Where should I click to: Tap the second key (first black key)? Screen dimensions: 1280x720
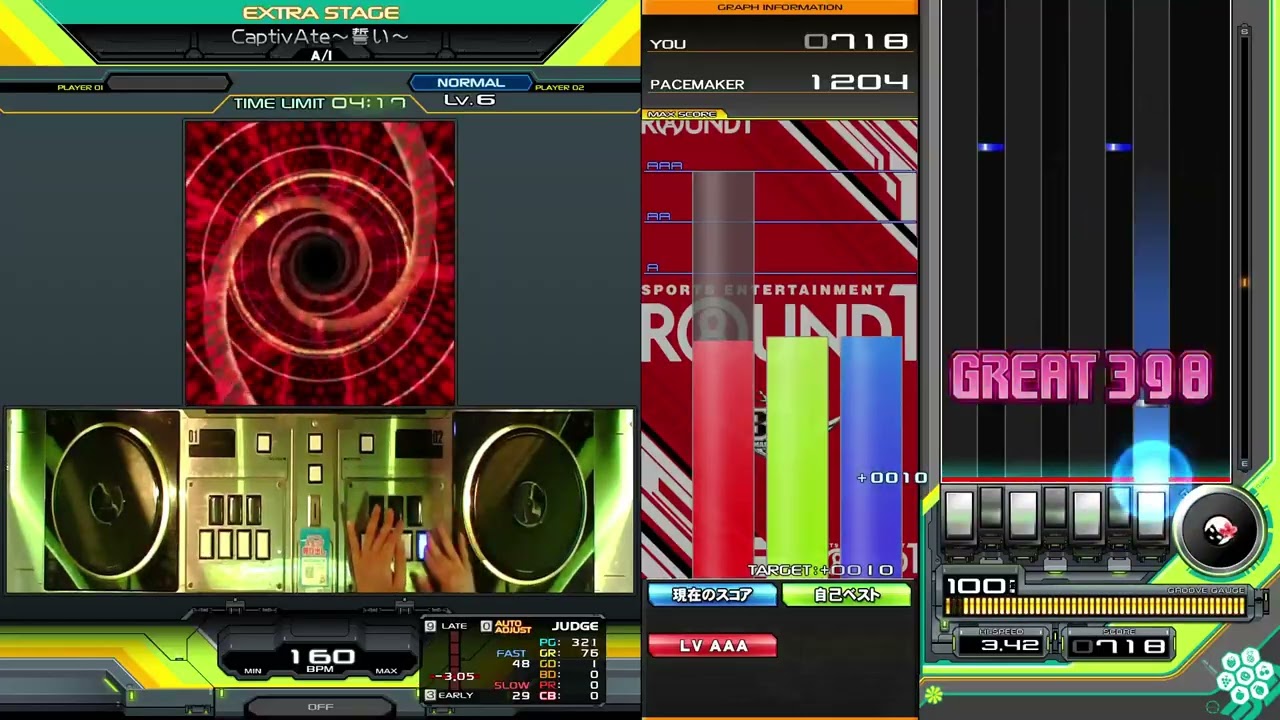(x=991, y=509)
